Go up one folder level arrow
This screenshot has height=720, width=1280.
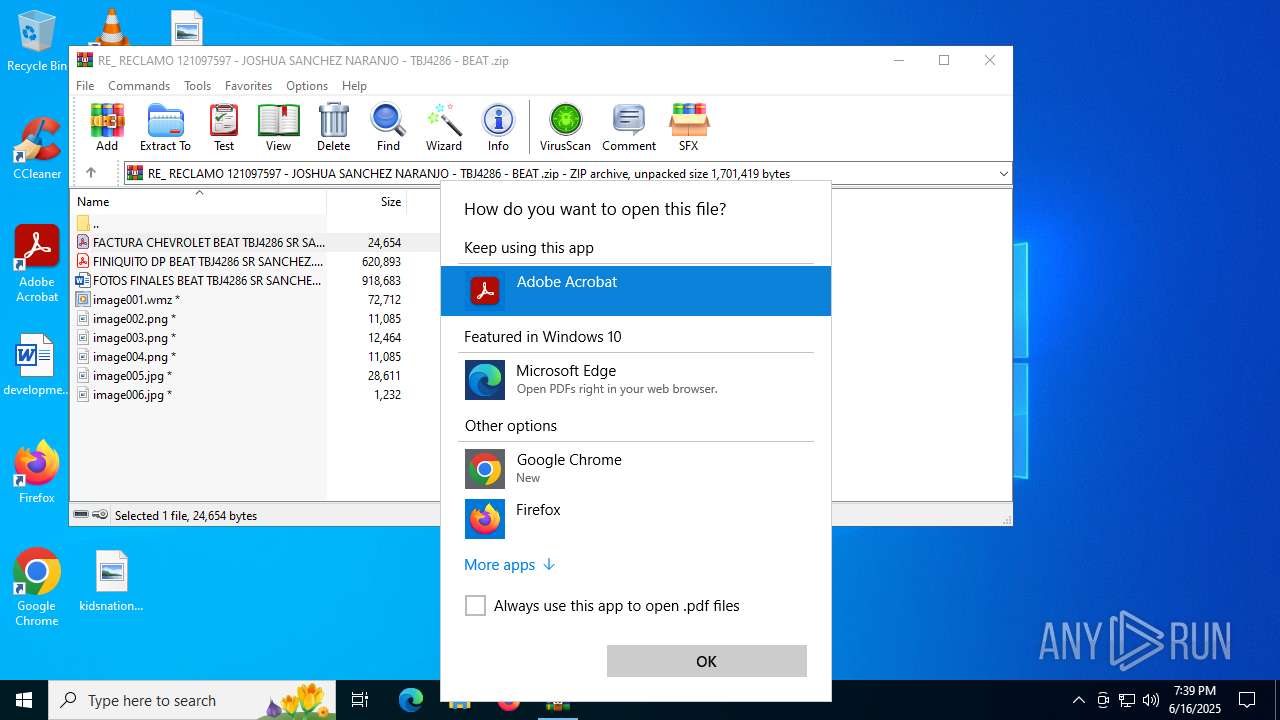(91, 173)
